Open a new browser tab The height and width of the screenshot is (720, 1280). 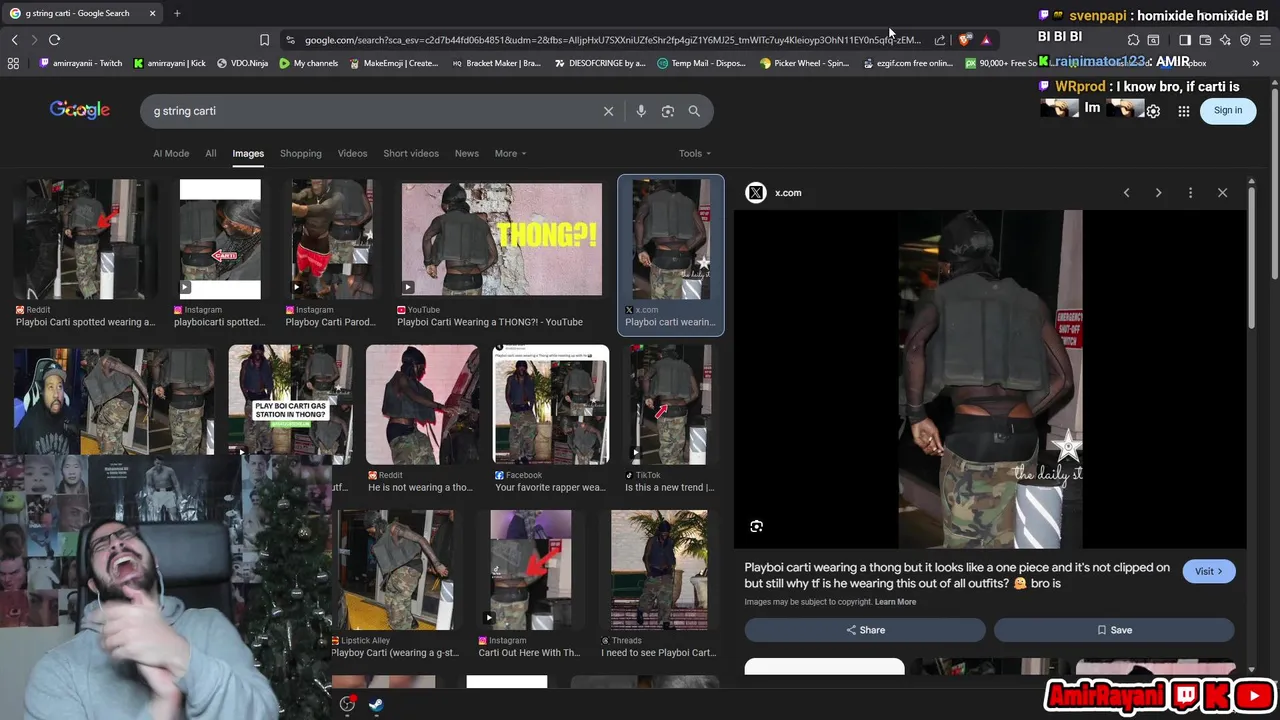pyautogui.click(x=177, y=13)
